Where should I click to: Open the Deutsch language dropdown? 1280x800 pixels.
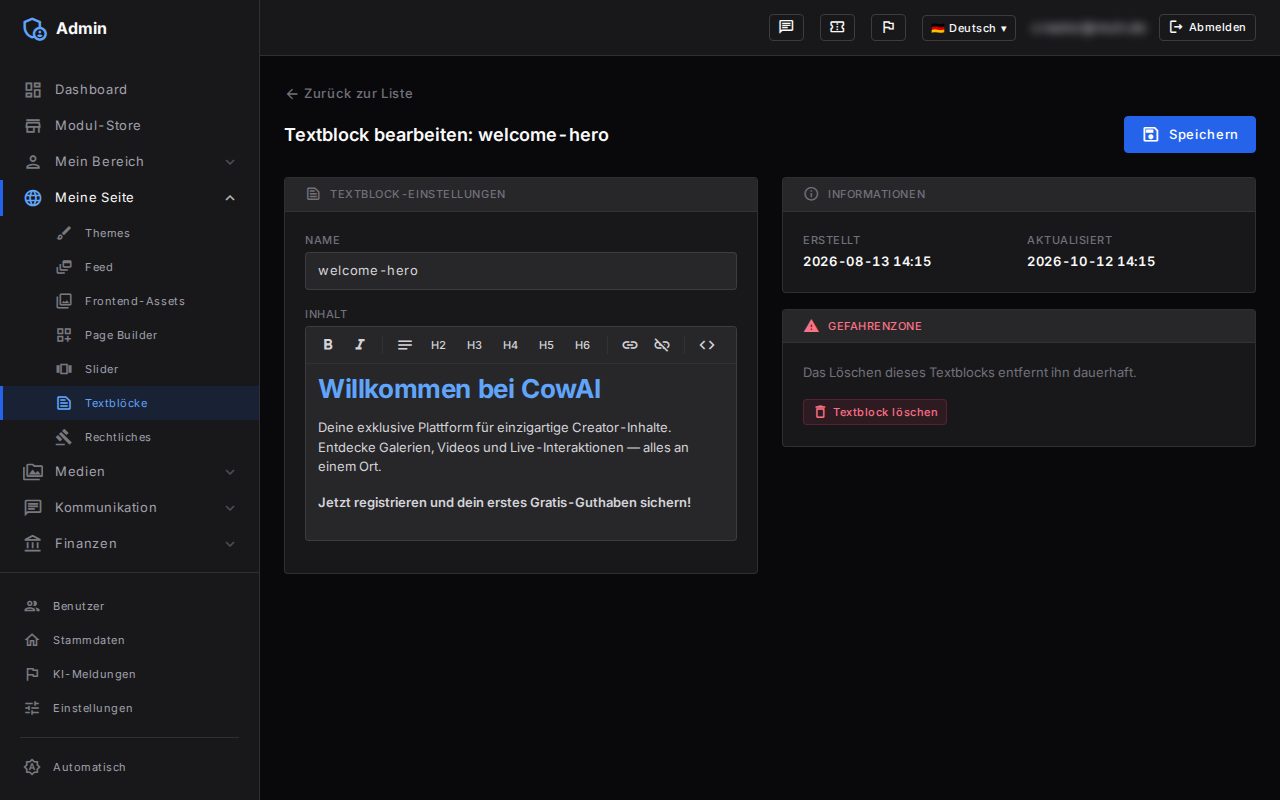coord(969,28)
